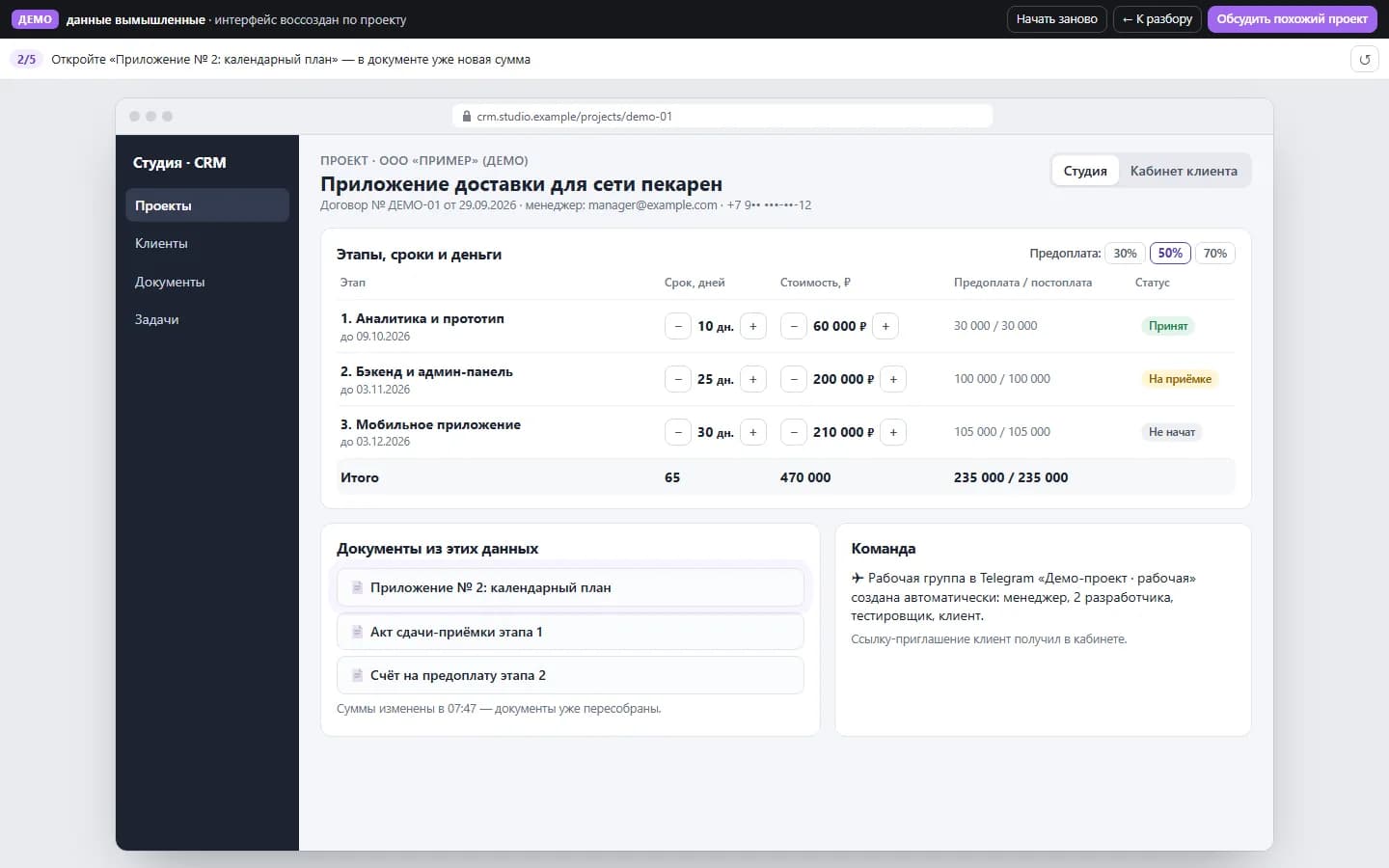Click the Начать заново button

(x=1057, y=19)
